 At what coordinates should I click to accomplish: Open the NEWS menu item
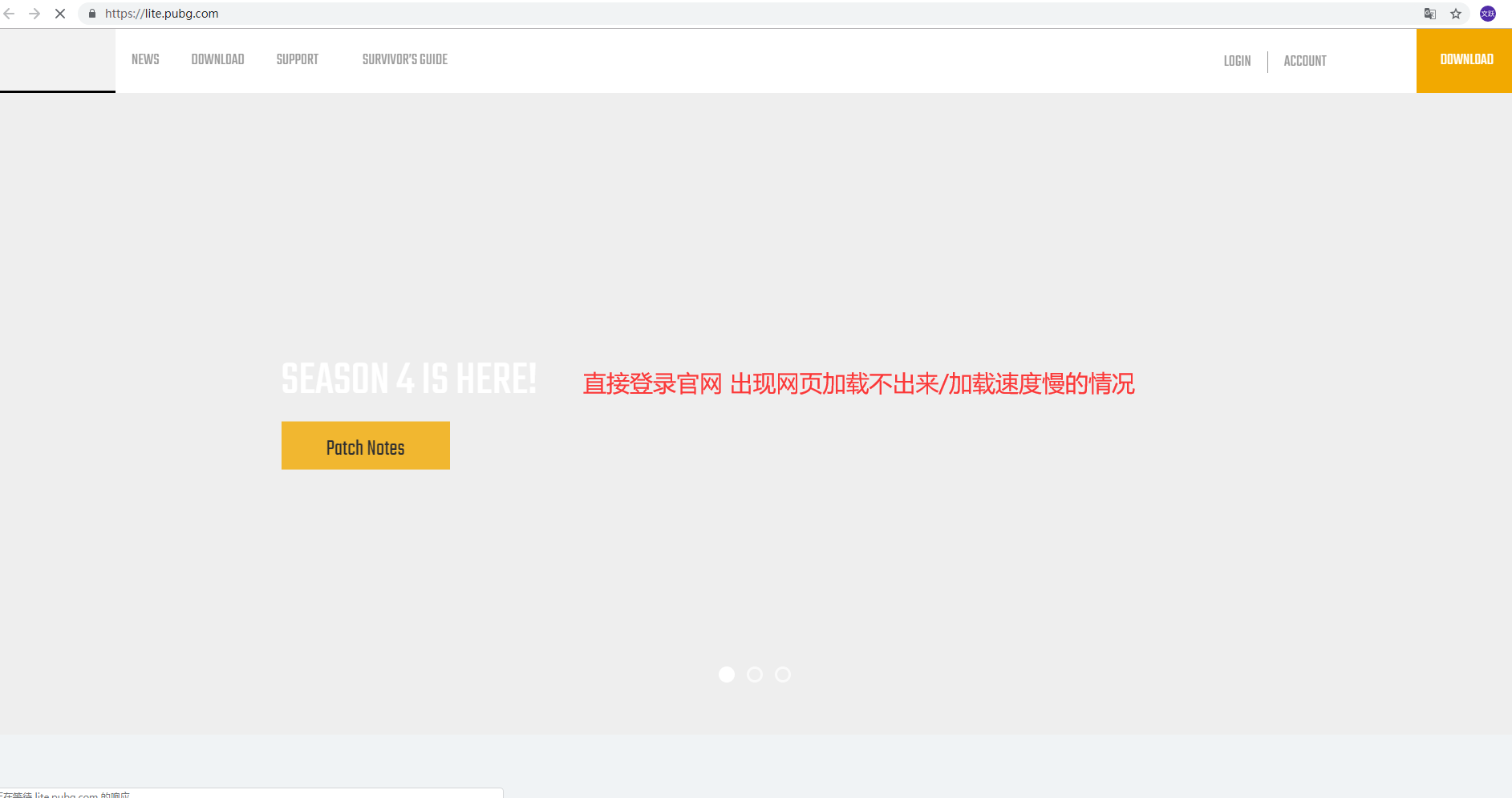pyautogui.click(x=145, y=59)
